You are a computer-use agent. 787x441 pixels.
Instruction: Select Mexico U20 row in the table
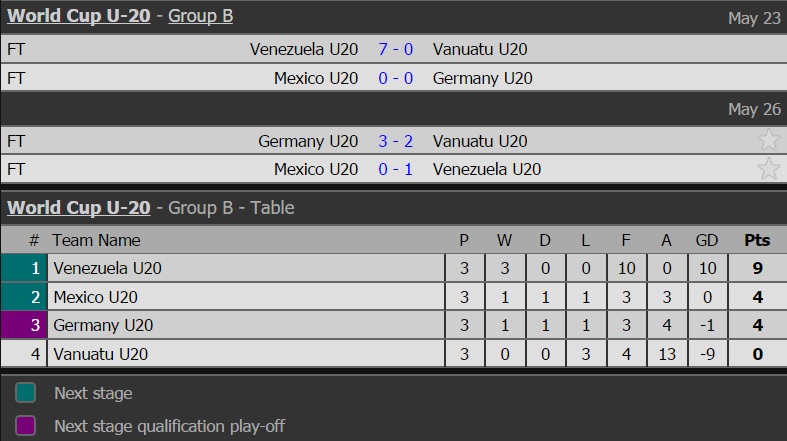(95, 296)
